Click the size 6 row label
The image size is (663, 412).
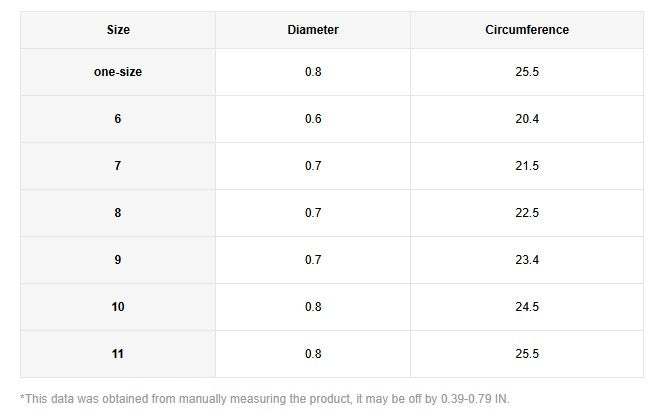118,119
